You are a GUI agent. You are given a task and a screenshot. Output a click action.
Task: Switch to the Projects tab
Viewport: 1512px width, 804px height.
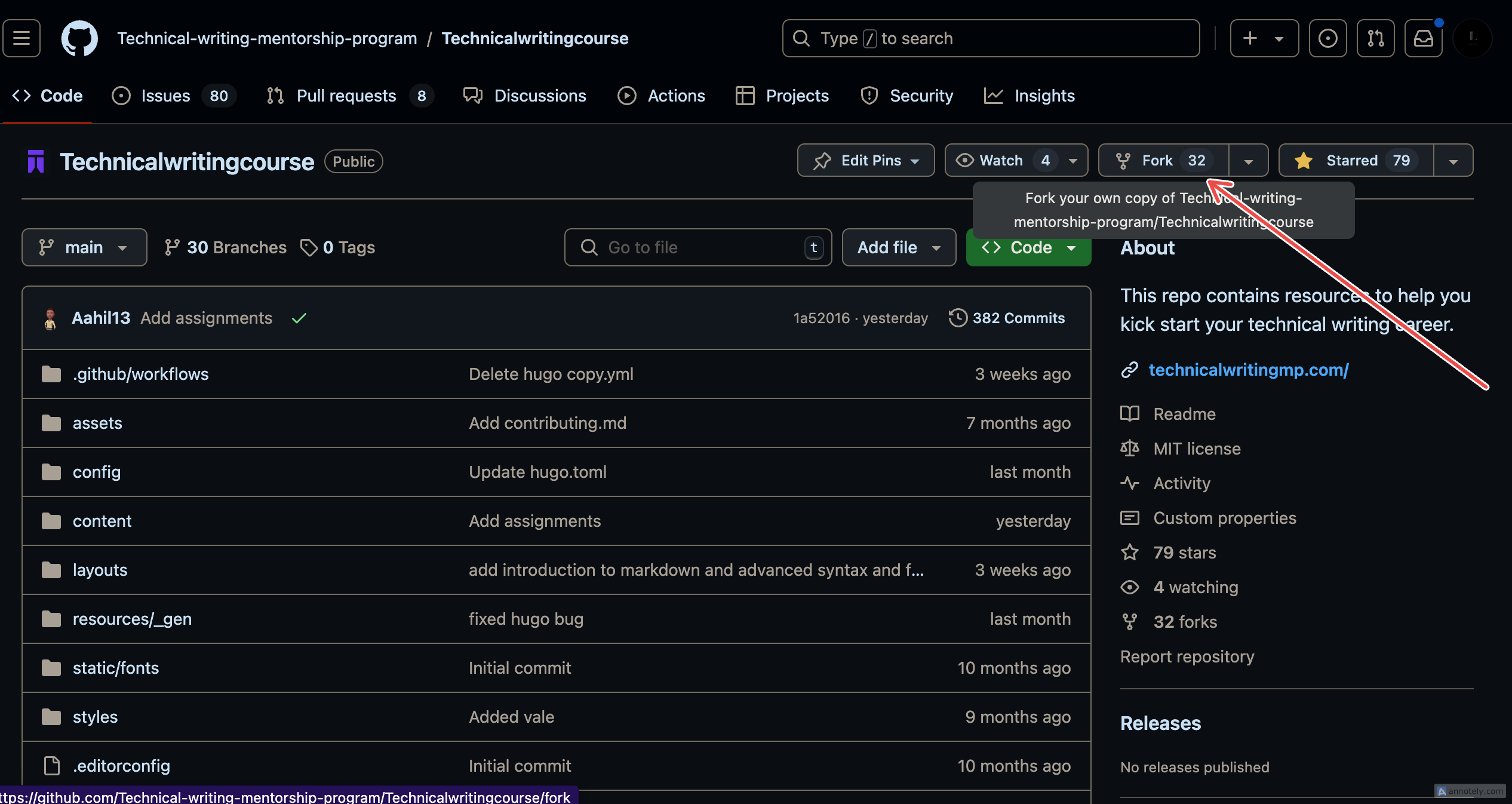[782, 96]
